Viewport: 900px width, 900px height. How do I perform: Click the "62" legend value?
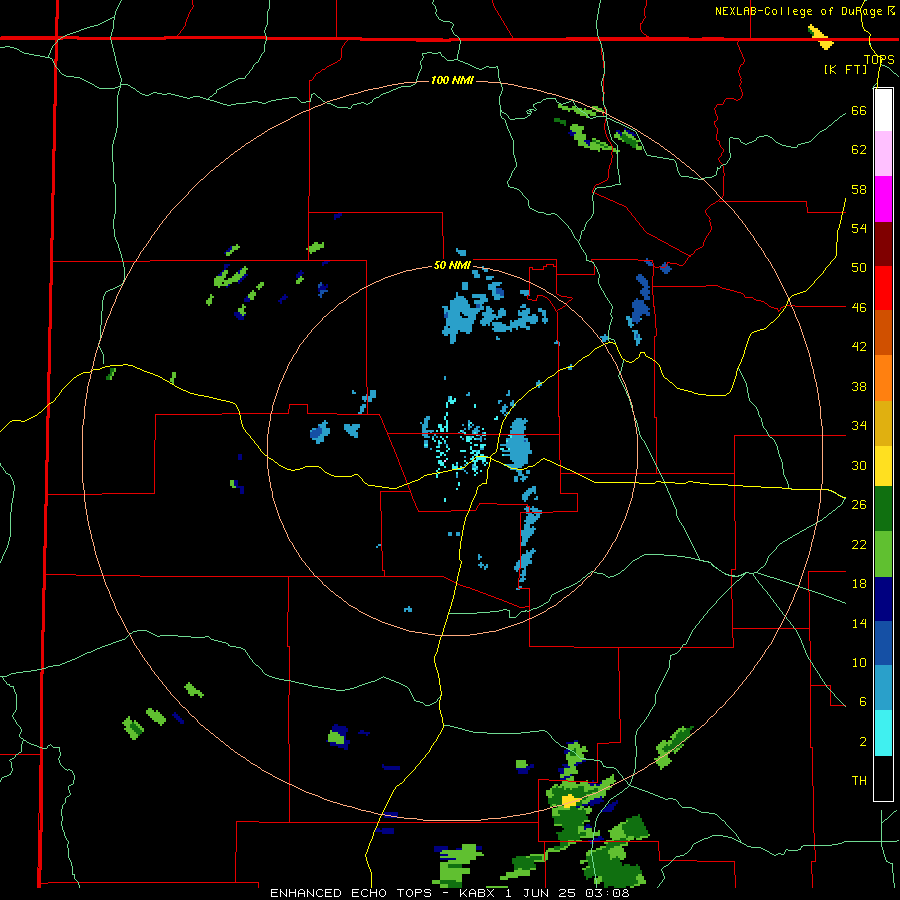tap(859, 150)
